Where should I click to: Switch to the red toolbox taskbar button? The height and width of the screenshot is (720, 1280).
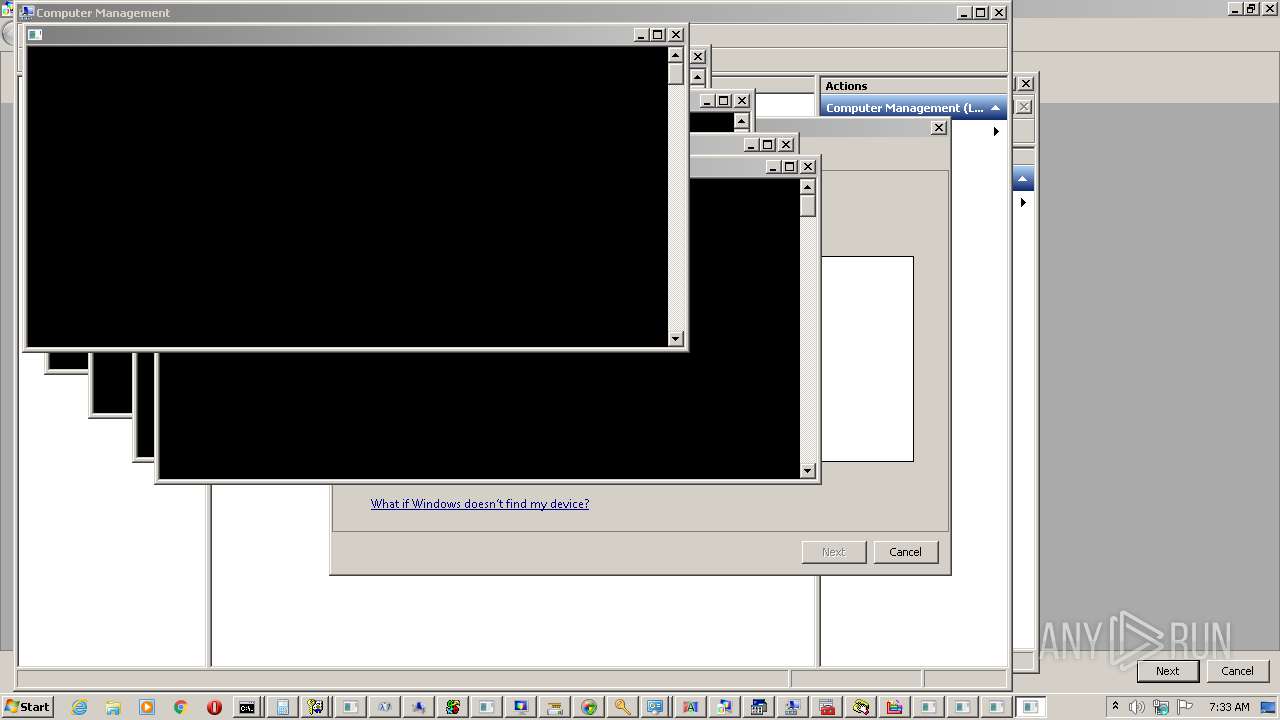tap(826, 707)
